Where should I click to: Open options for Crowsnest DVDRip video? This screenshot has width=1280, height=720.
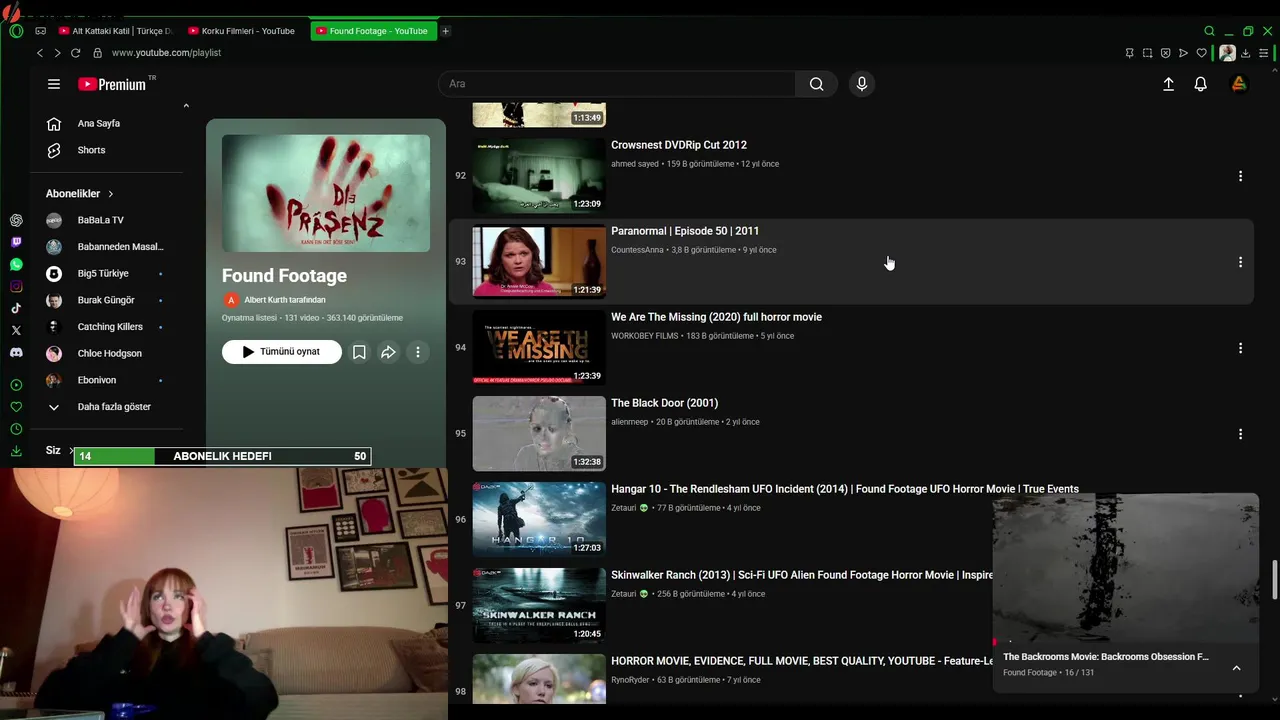tap(1240, 176)
